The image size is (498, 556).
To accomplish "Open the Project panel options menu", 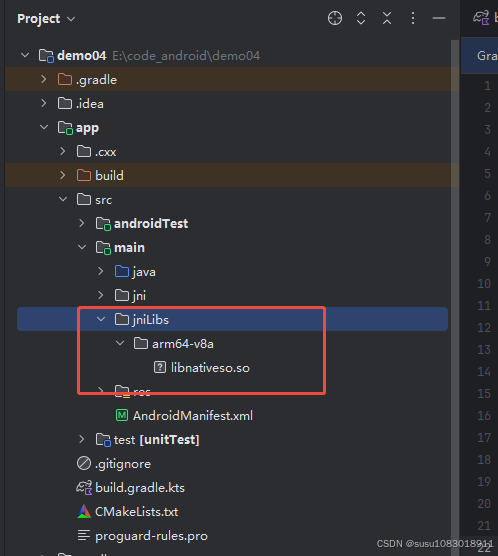I will click(x=413, y=18).
